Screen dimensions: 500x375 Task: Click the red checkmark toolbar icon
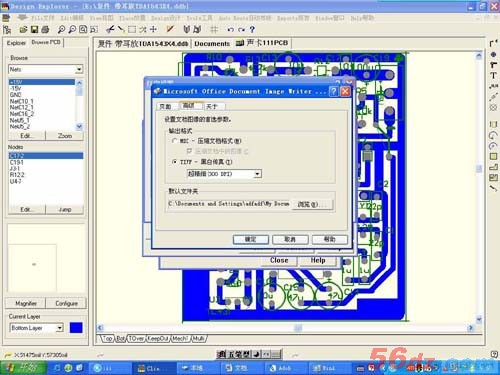(170, 29)
